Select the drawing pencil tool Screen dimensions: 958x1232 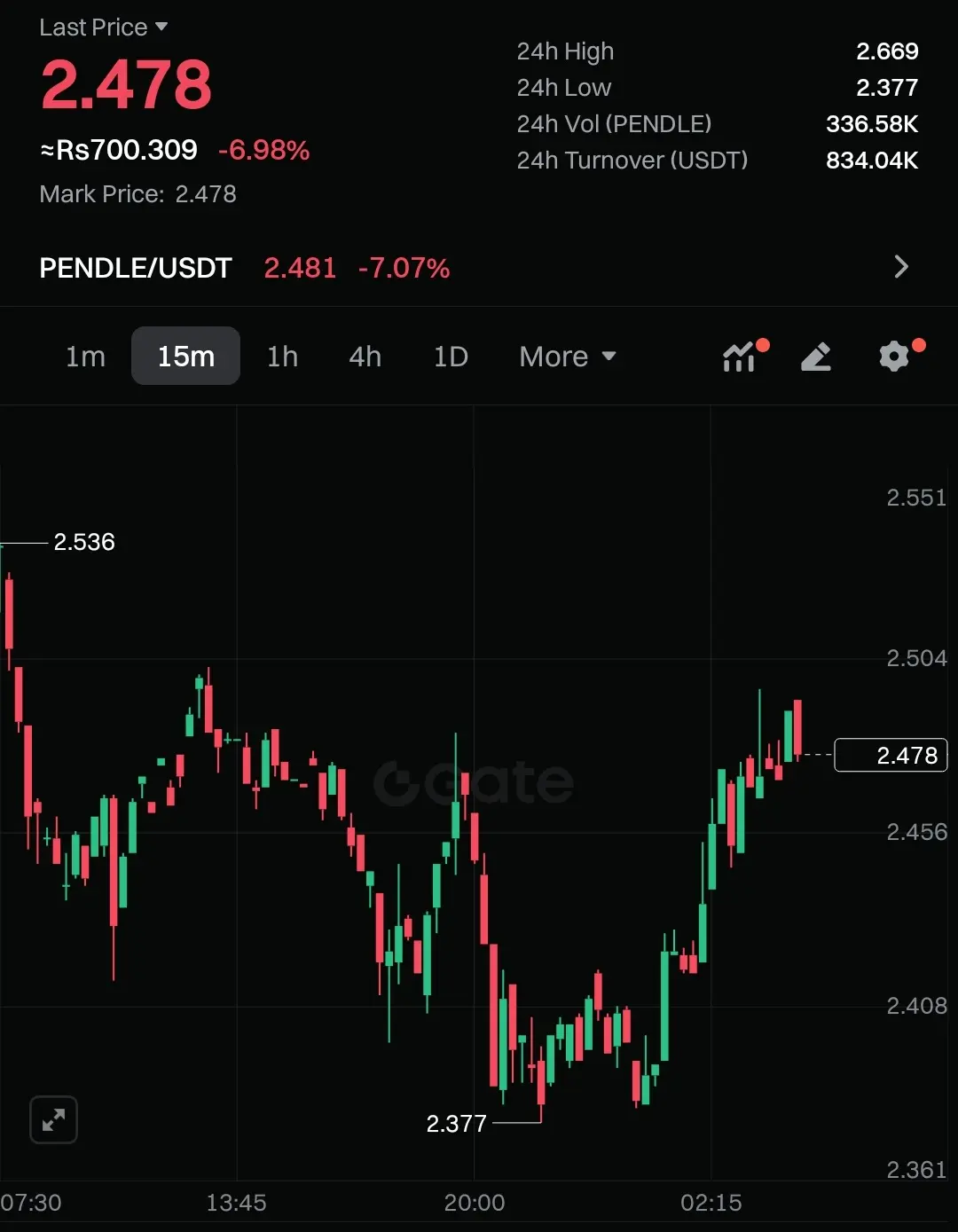pos(816,357)
